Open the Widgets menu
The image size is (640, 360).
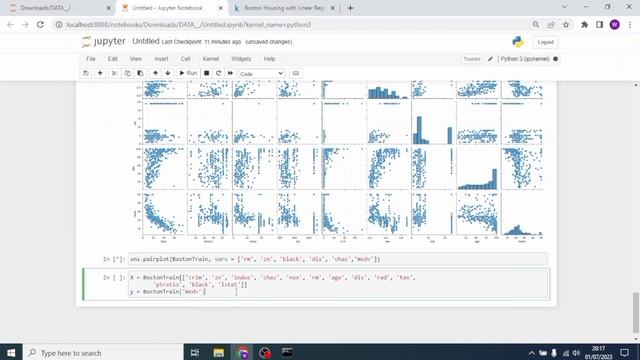241,59
